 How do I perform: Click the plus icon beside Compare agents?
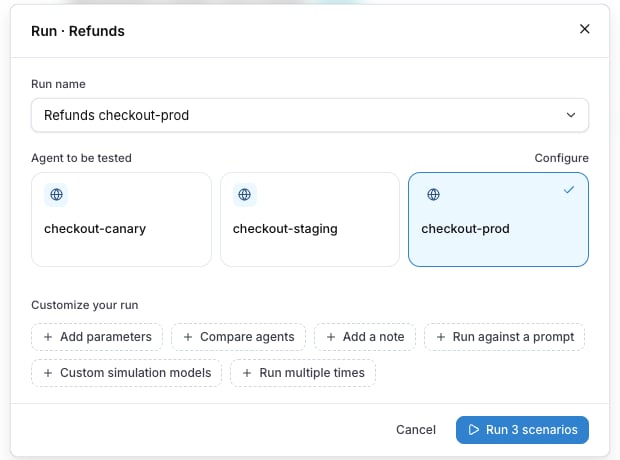(188, 337)
